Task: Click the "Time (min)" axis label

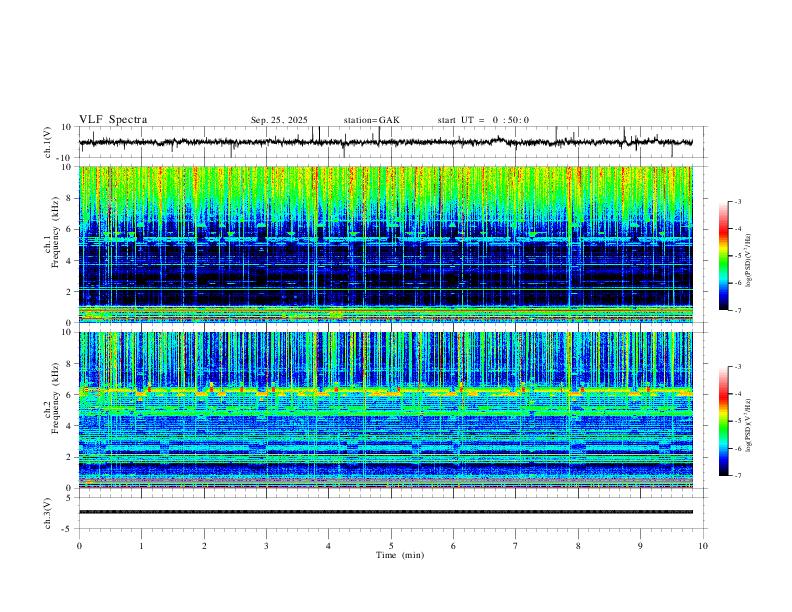Action: (400, 555)
